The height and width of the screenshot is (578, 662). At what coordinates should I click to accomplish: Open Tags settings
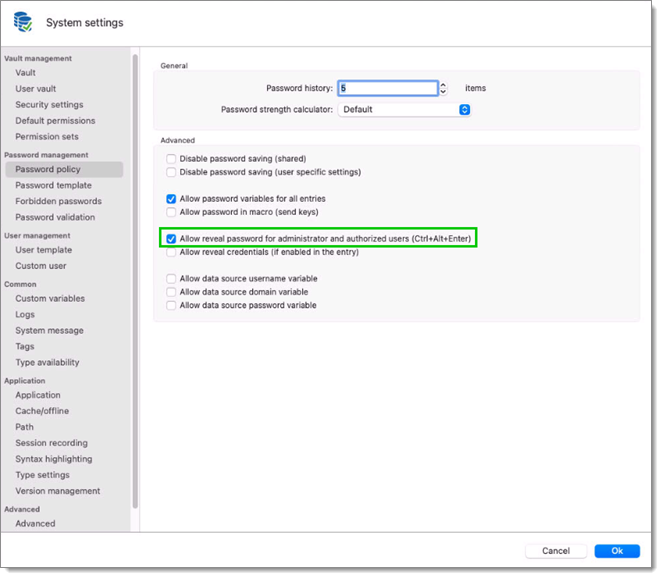tap(25, 347)
